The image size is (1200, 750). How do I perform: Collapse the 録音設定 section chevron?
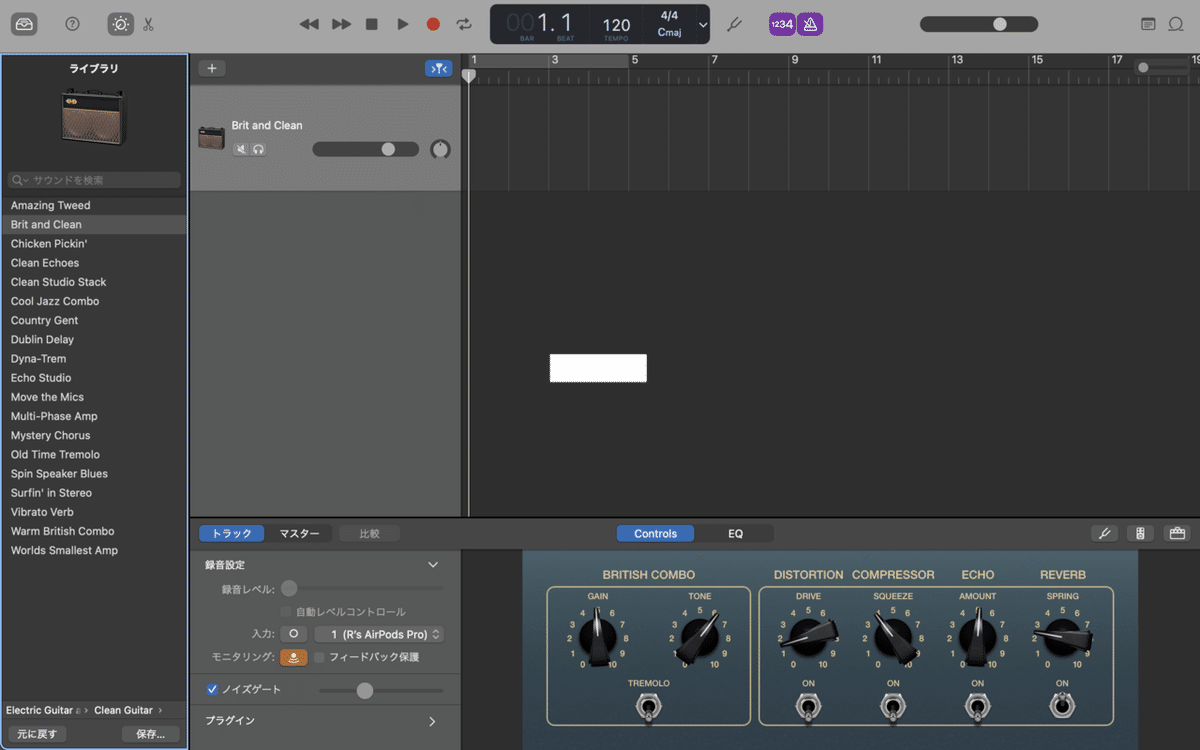coord(433,565)
